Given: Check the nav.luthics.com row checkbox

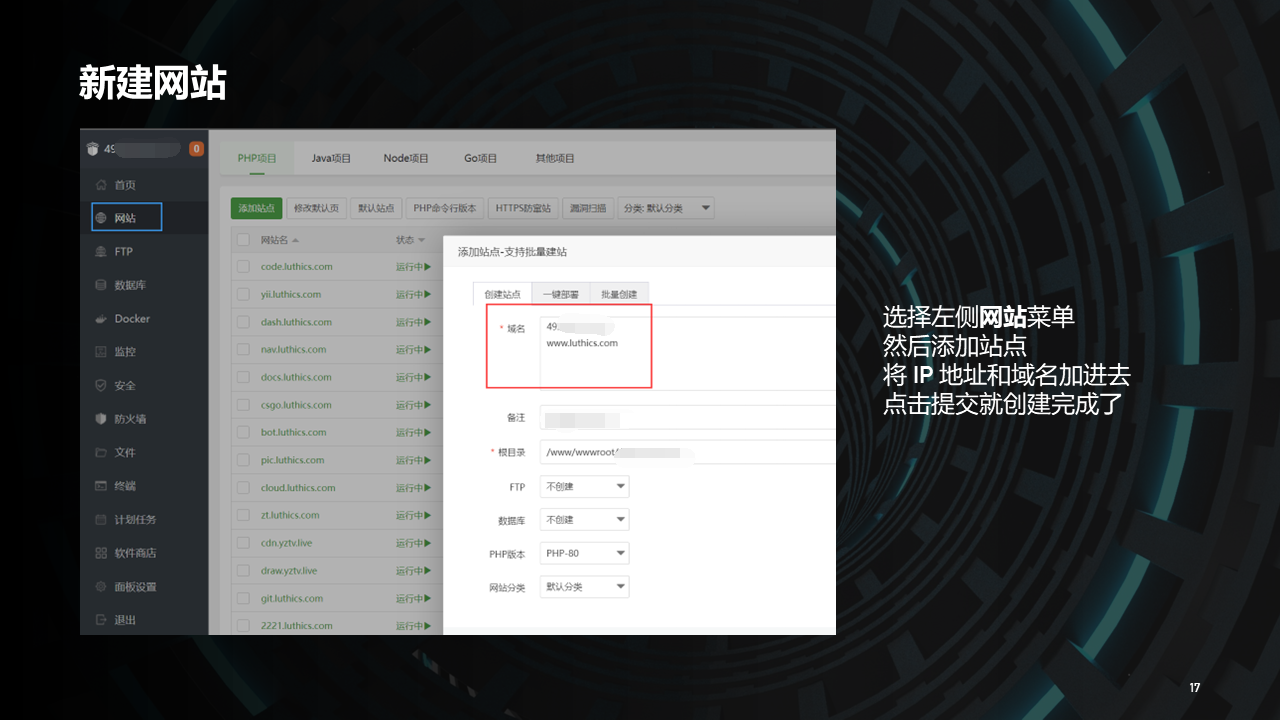Looking at the screenshot, I should click(x=243, y=350).
